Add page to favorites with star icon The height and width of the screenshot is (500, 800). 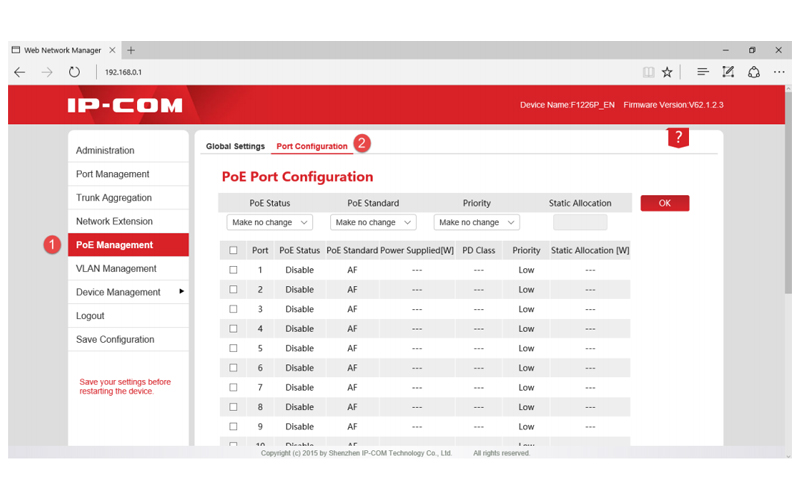[667, 72]
